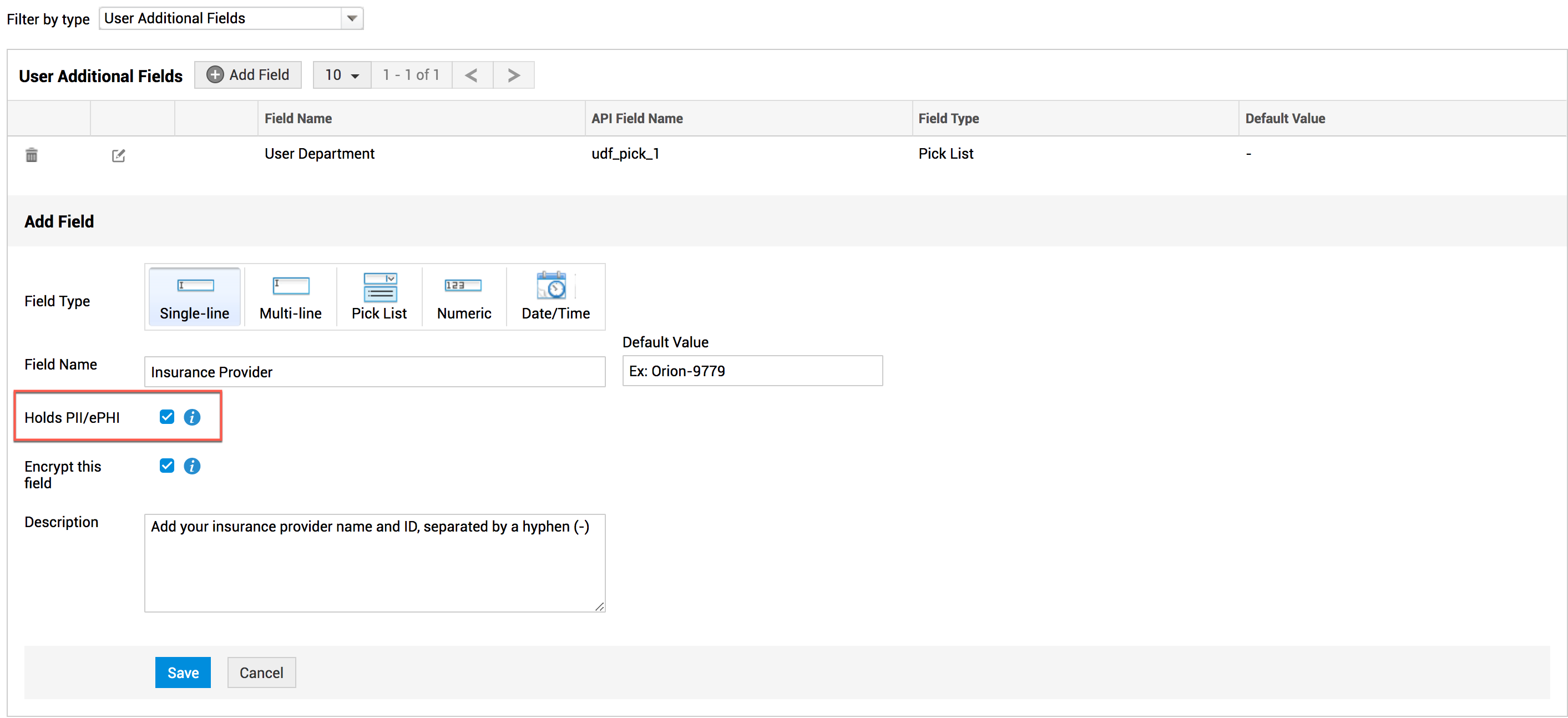Edit the User Department field with pencil icon
Viewport: 1568px width, 718px height.
coord(119,156)
